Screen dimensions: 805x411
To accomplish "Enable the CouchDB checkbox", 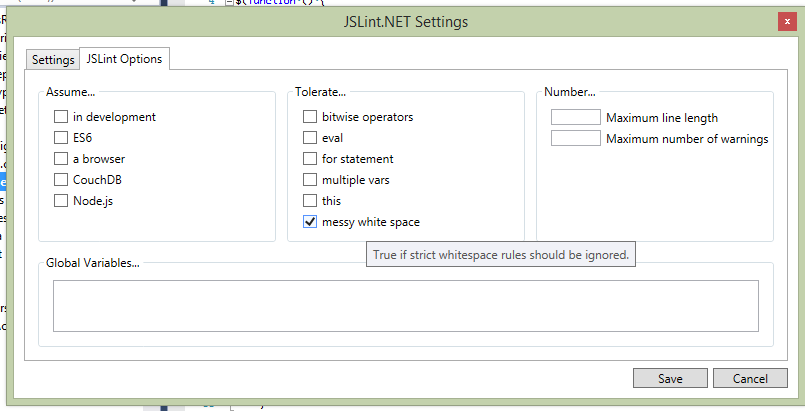I will (x=61, y=180).
